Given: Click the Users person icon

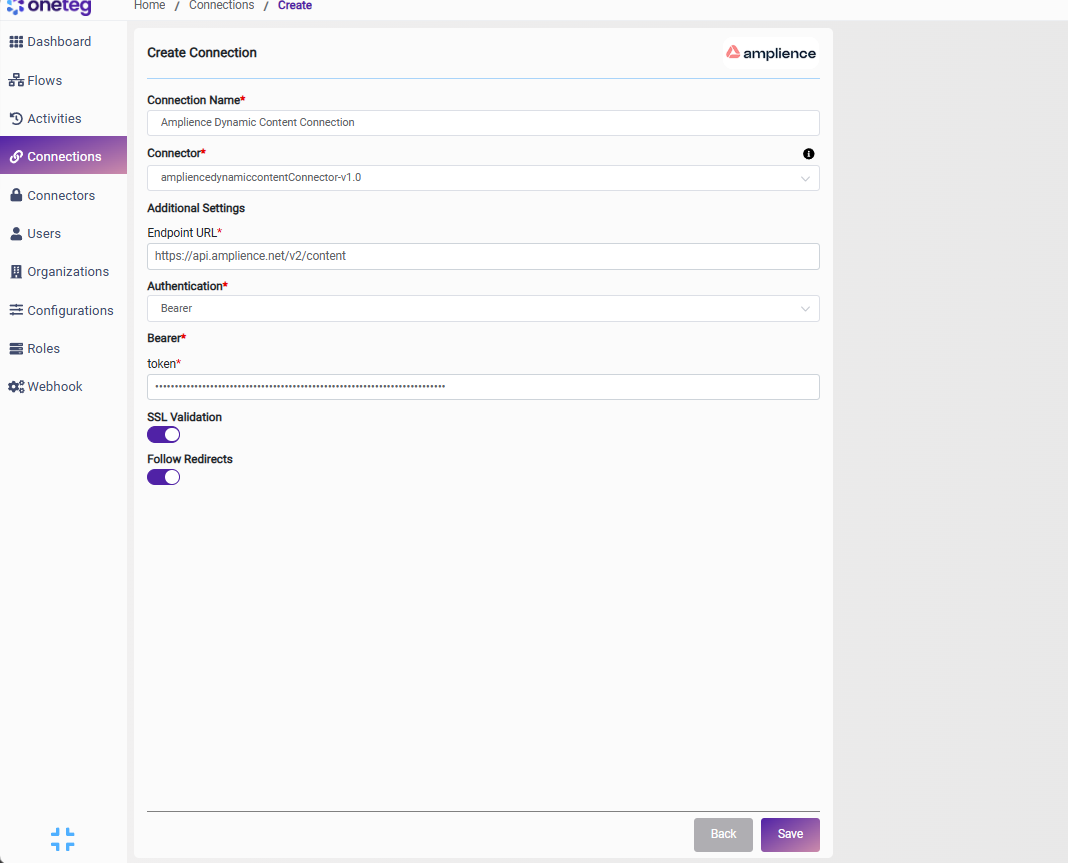Looking at the screenshot, I should [x=16, y=234].
